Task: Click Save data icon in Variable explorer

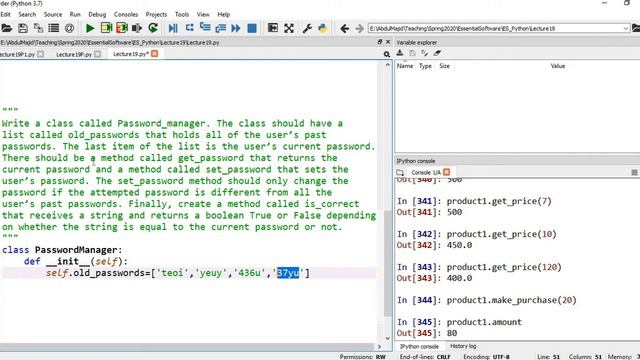Action: [413, 53]
